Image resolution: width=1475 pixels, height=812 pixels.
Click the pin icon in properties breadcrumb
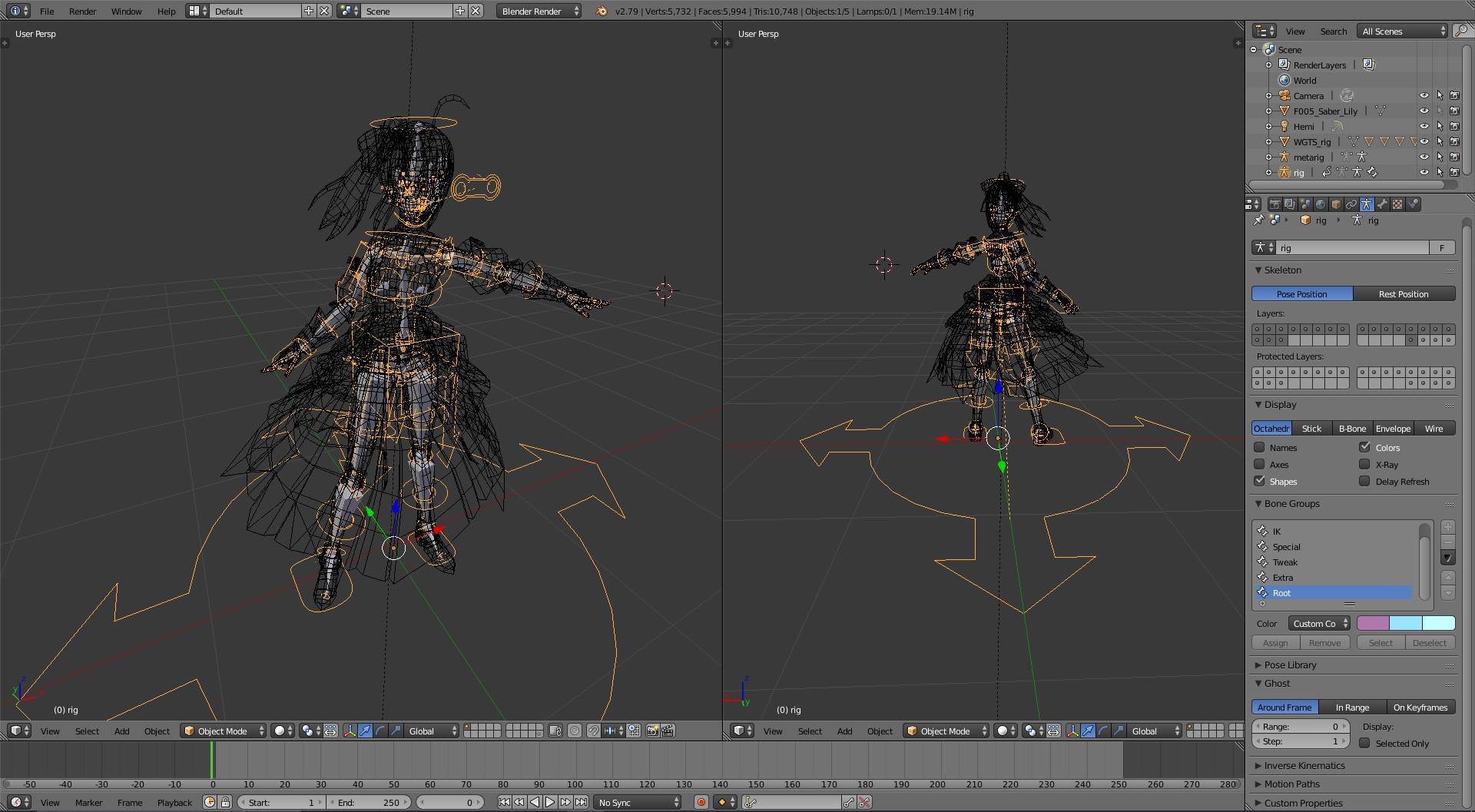(1258, 220)
